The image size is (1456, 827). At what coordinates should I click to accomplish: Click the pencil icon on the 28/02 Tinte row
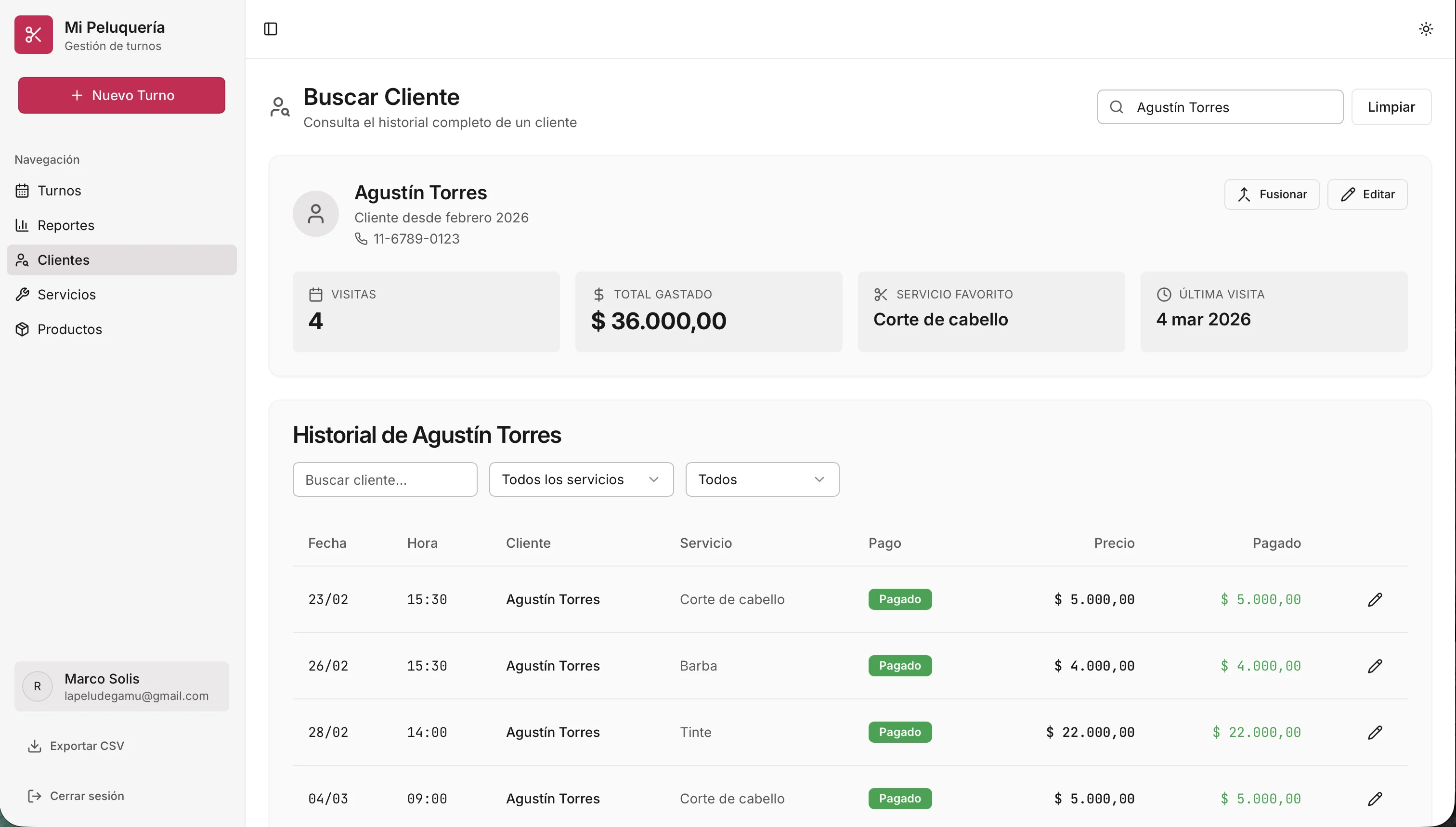pos(1375,732)
